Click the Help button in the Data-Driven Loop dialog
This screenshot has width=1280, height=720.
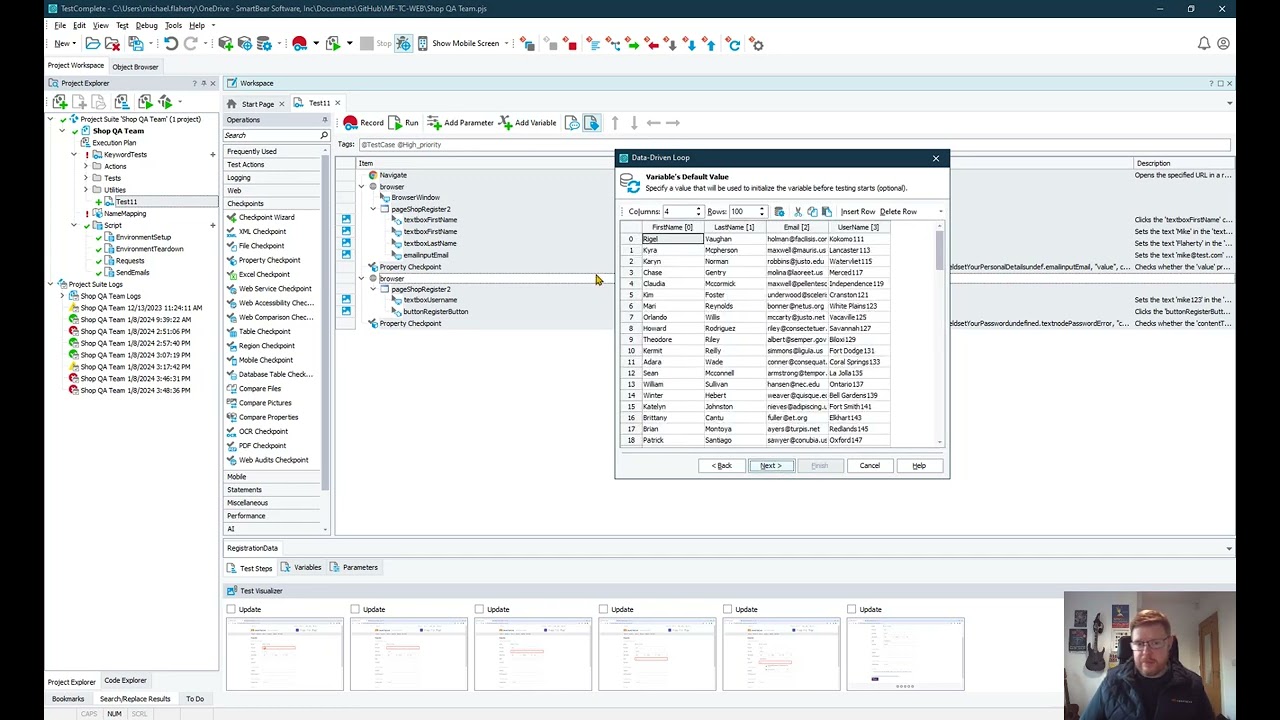click(919, 466)
